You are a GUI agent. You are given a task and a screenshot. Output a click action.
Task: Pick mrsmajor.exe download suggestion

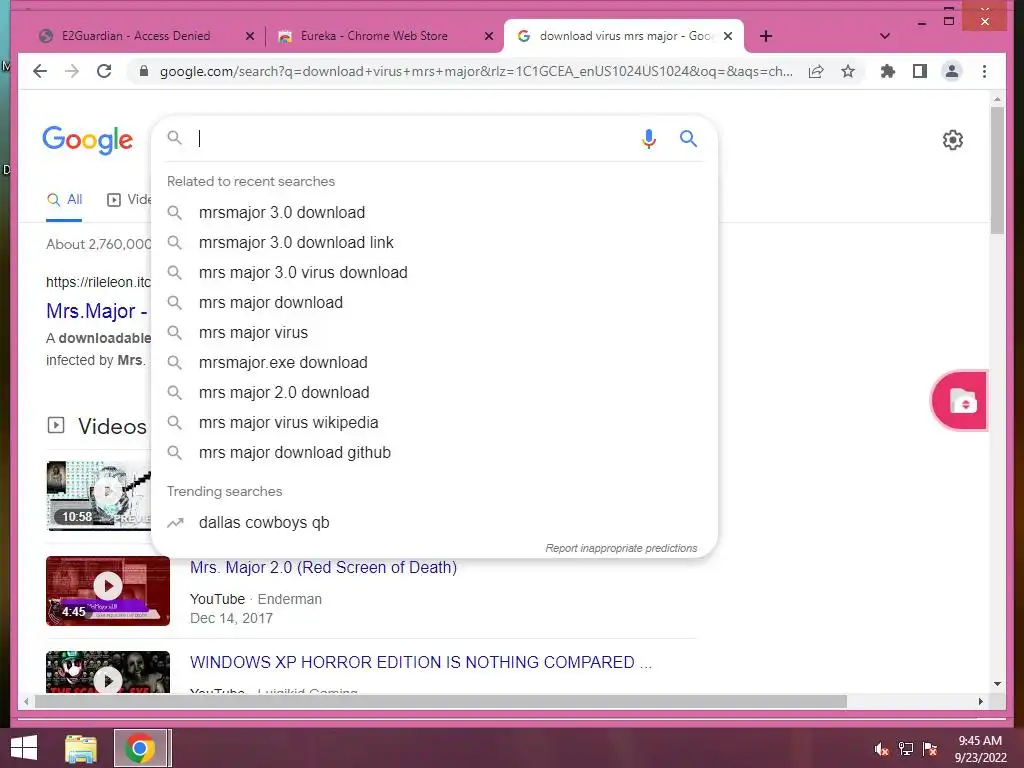click(434, 362)
